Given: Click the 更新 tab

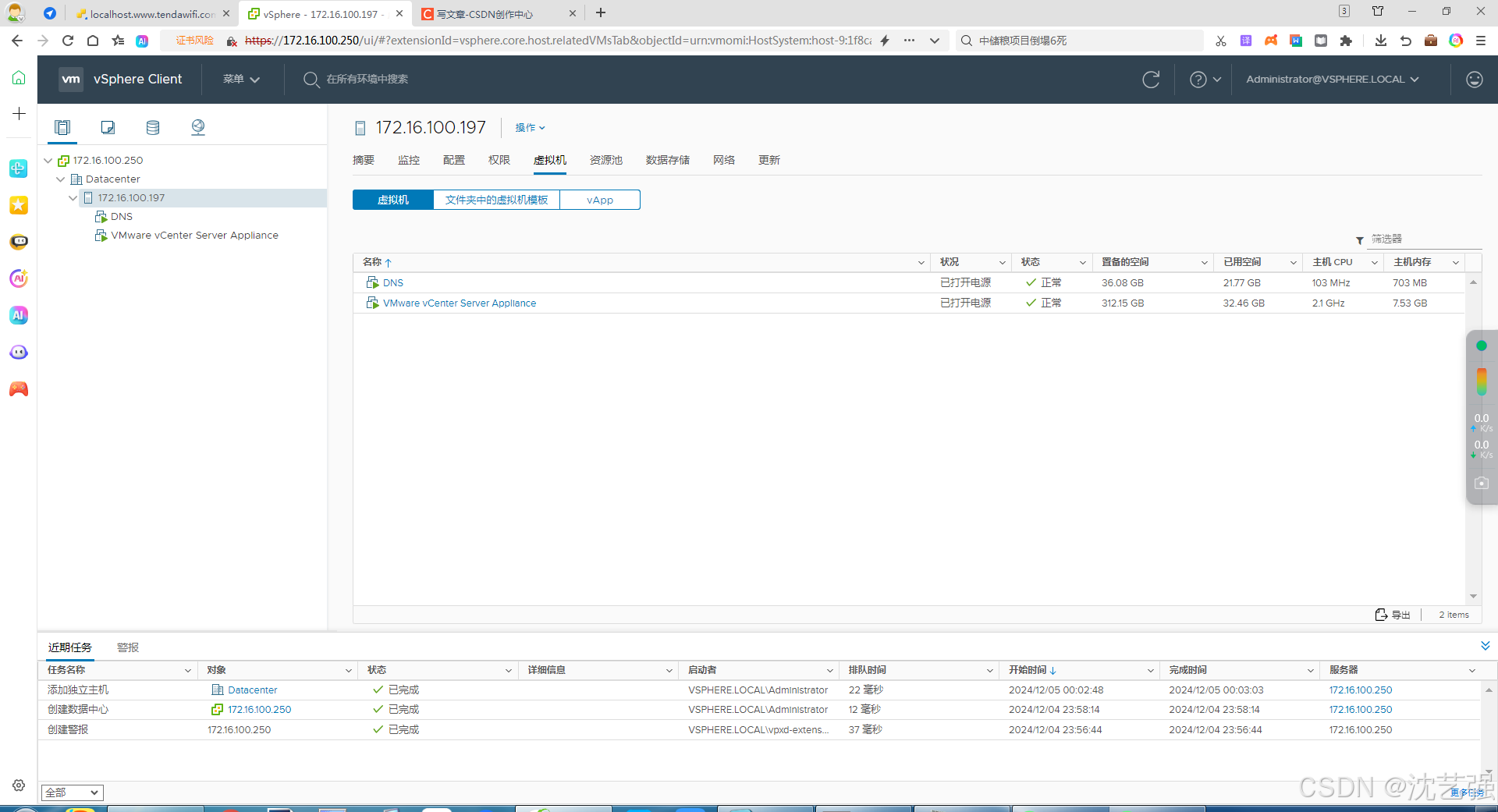Looking at the screenshot, I should point(769,160).
